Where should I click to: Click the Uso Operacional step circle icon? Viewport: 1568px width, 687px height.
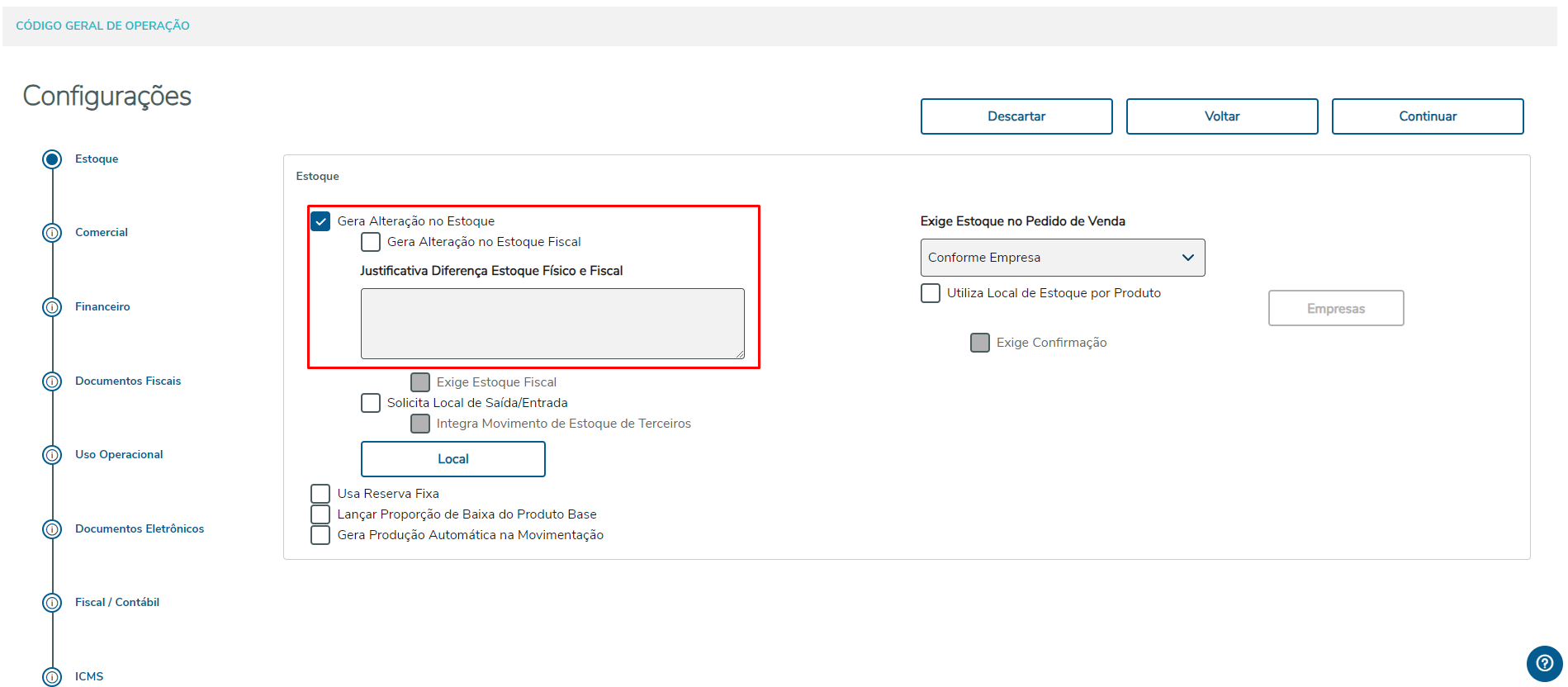[x=52, y=455]
